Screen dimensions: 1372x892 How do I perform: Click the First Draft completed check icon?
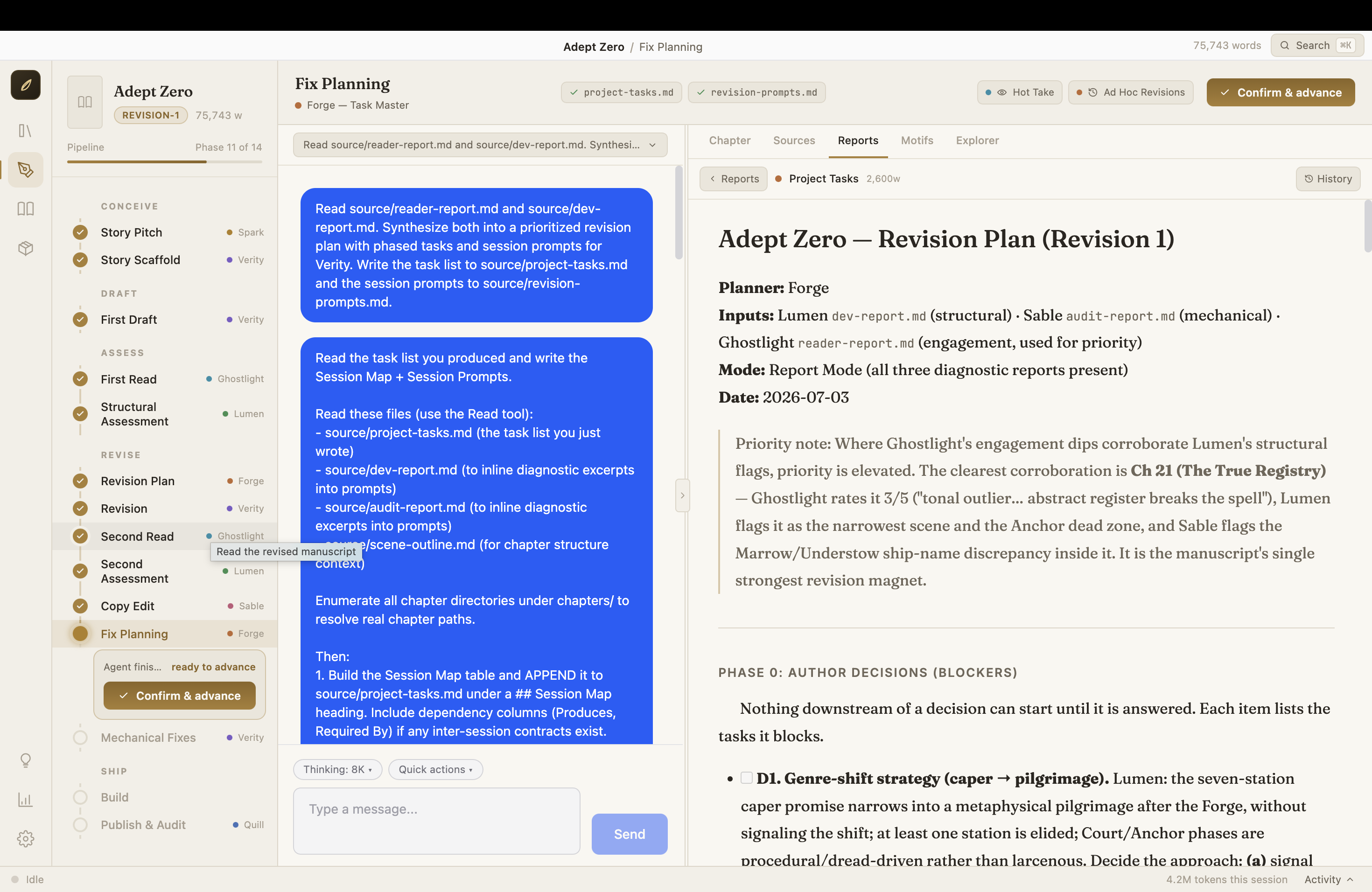[80, 319]
